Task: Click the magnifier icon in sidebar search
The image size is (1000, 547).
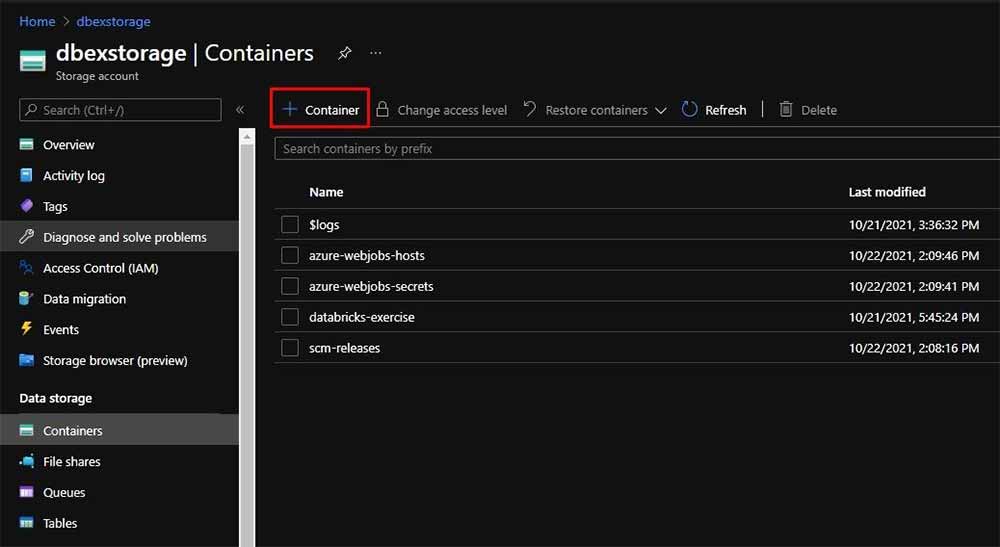Action: click(31, 110)
